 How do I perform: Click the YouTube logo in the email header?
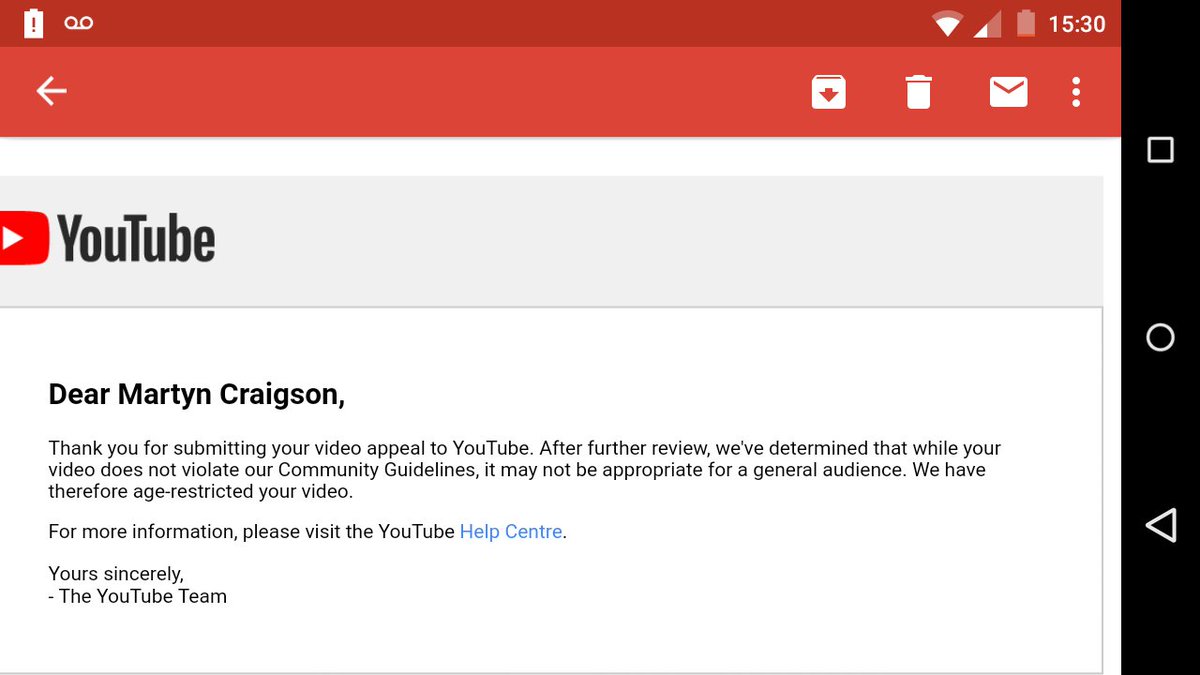tap(108, 239)
